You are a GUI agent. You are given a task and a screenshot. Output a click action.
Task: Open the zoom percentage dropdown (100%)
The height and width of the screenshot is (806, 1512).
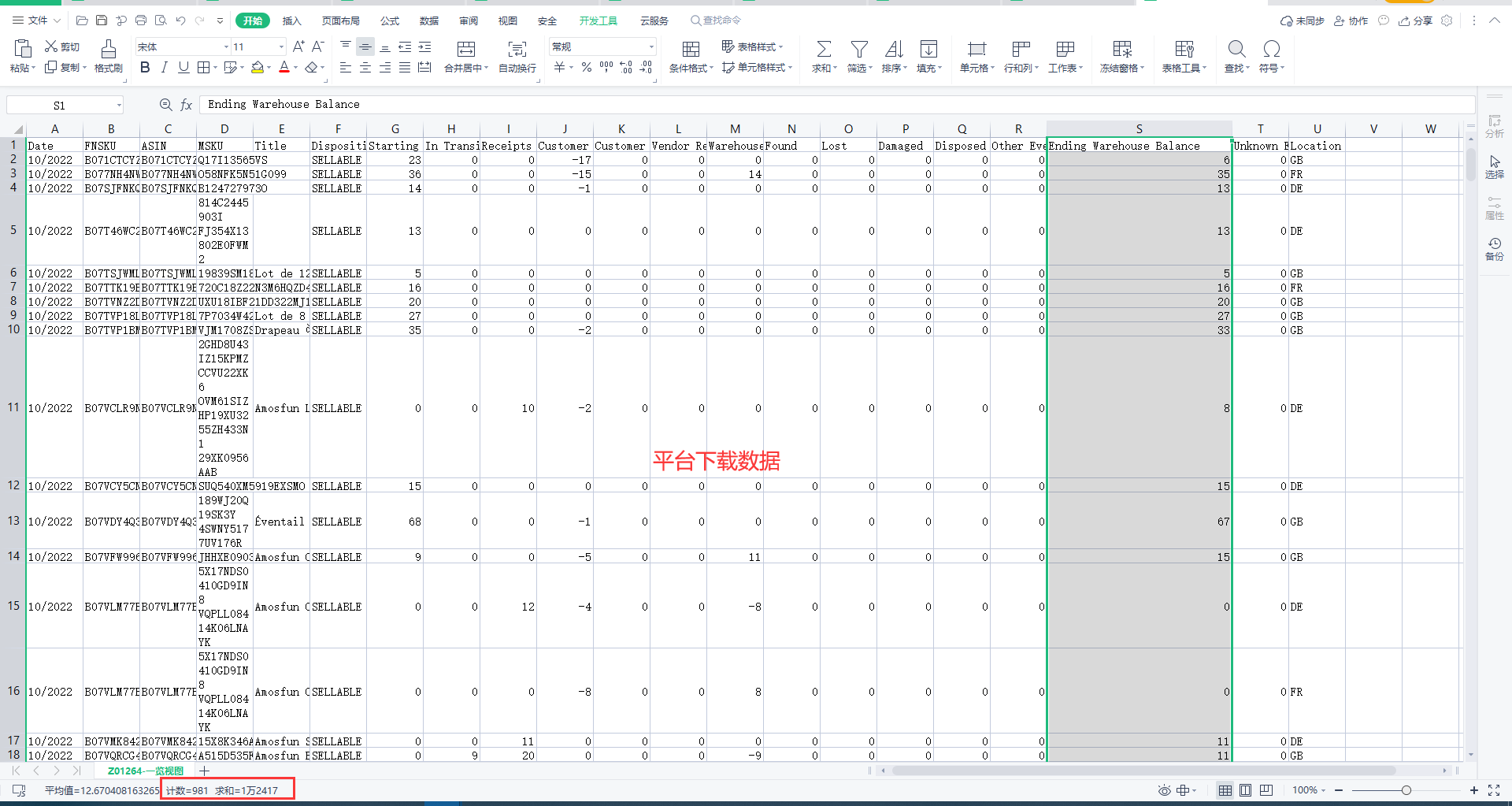[x=1309, y=790]
